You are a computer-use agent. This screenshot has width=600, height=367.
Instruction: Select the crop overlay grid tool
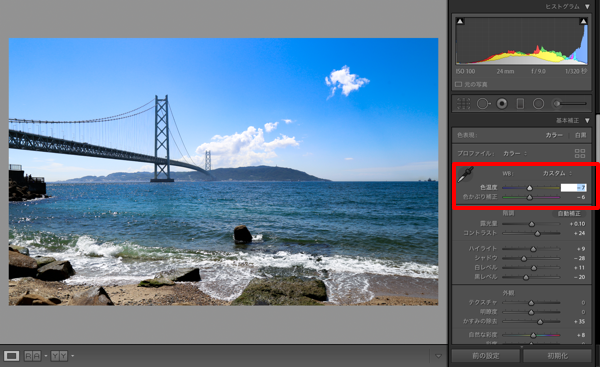(x=463, y=103)
